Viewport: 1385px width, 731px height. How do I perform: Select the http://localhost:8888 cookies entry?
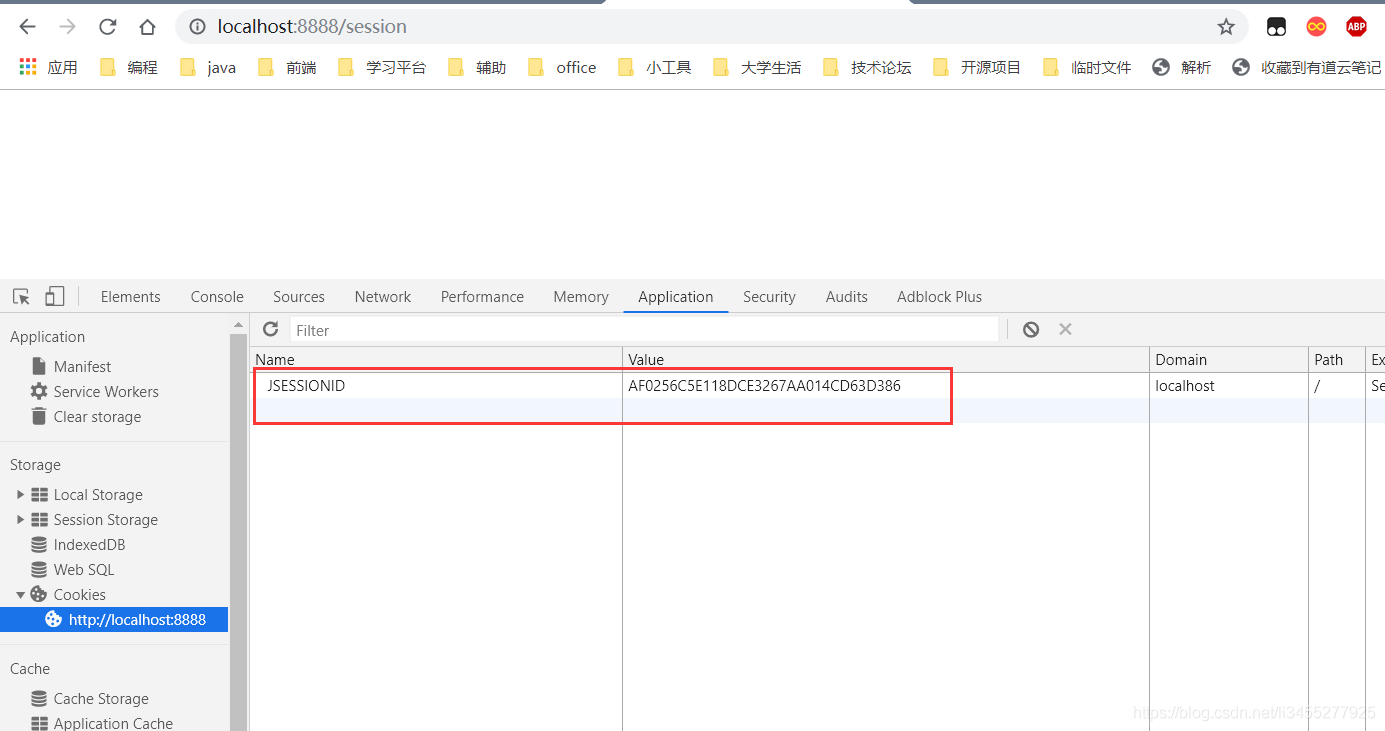click(114, 620)
